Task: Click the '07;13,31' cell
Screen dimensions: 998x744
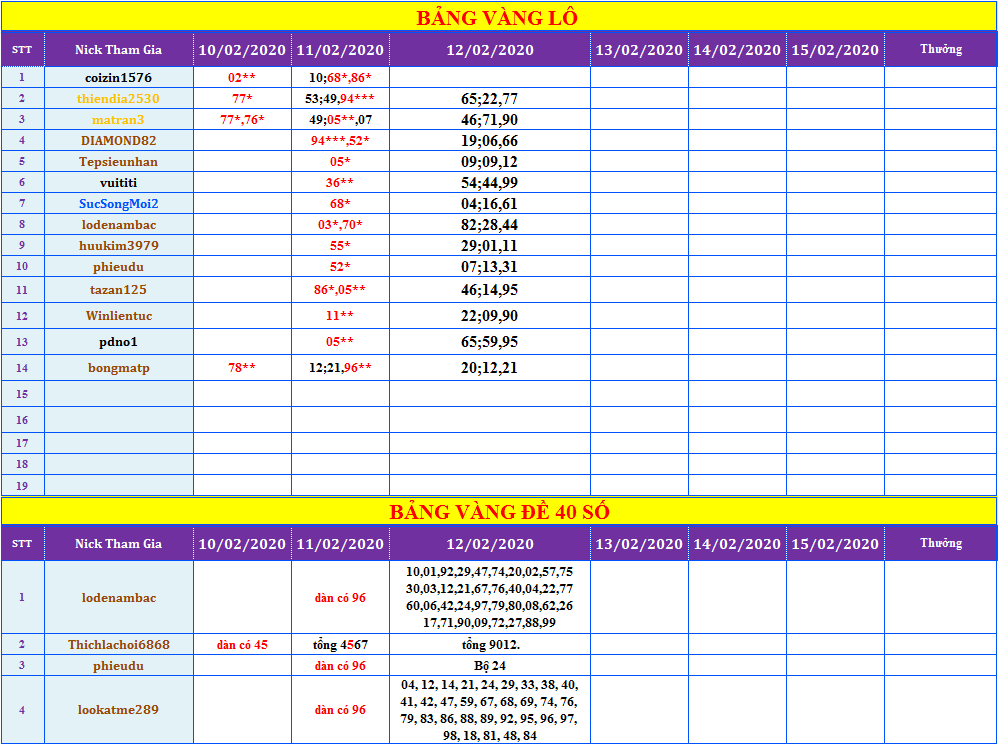Action: point(489,266)
